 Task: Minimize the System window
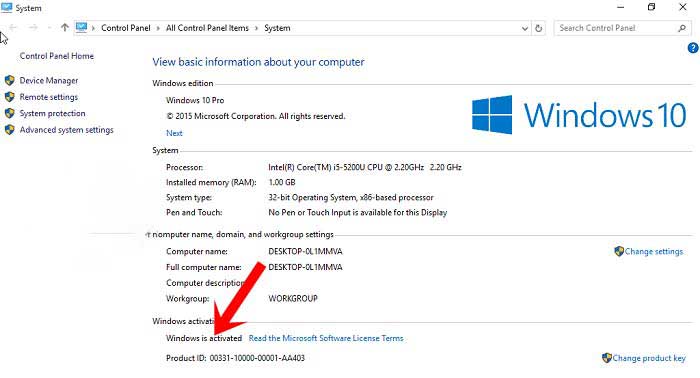[x=621, y=7]
